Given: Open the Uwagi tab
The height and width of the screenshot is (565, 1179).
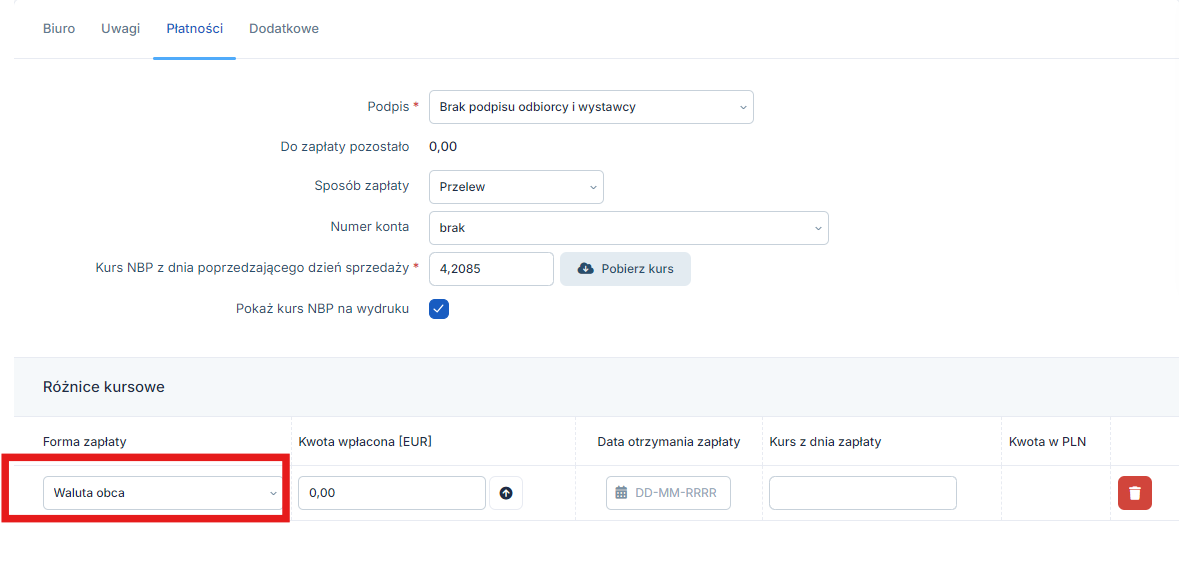Looking at the screenshot, I should pos(120,29).
